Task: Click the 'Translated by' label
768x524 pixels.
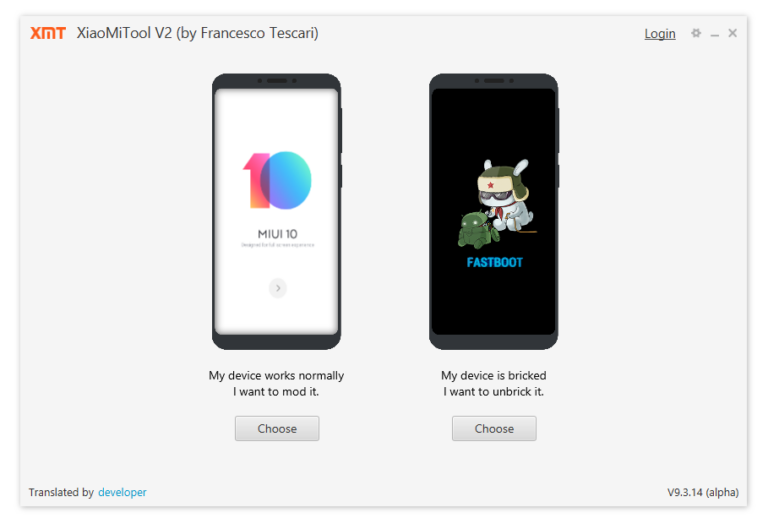Action: 61,492
